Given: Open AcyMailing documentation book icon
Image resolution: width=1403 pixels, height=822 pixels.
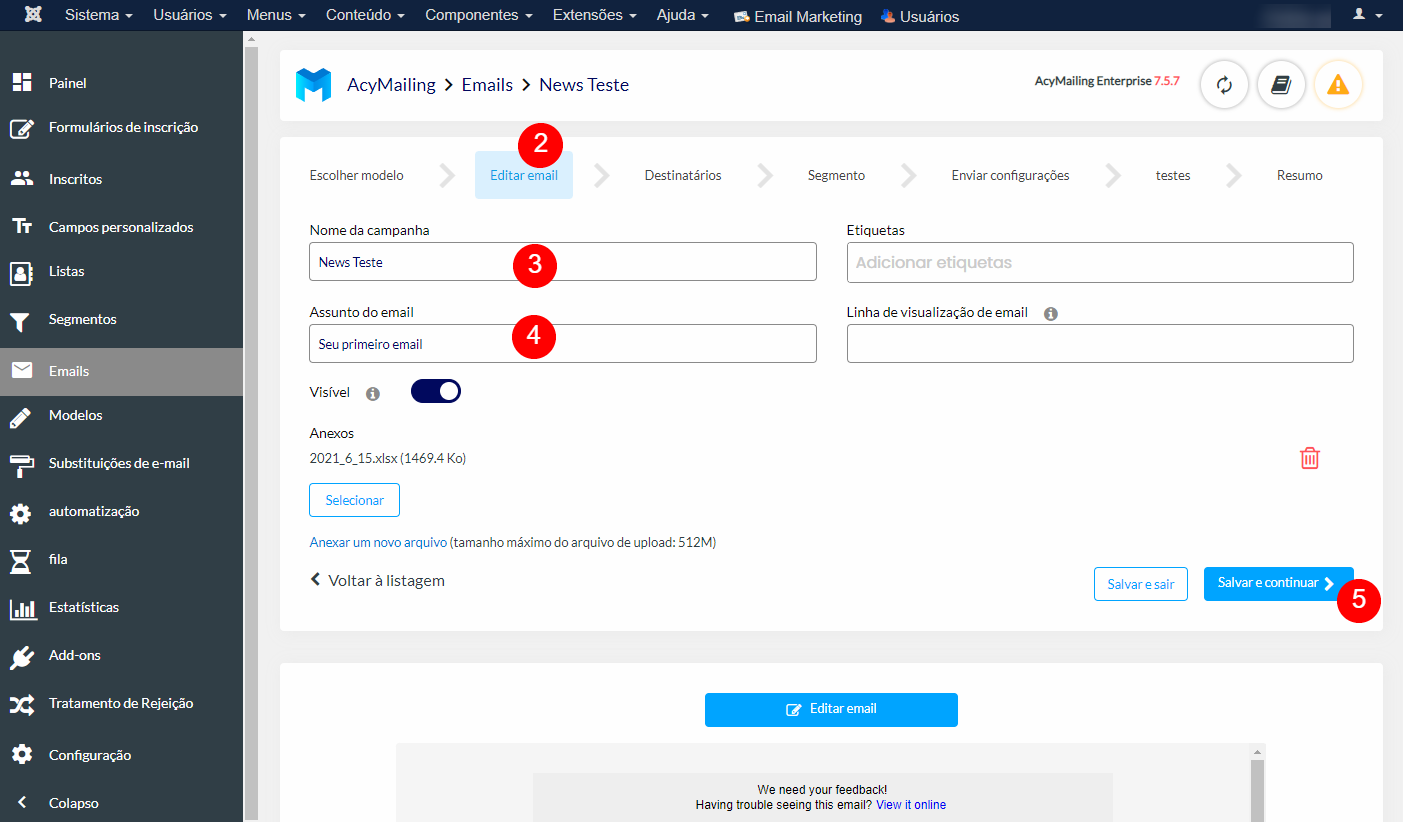Looking at the screenshot, I should [x=1281, y=85].
